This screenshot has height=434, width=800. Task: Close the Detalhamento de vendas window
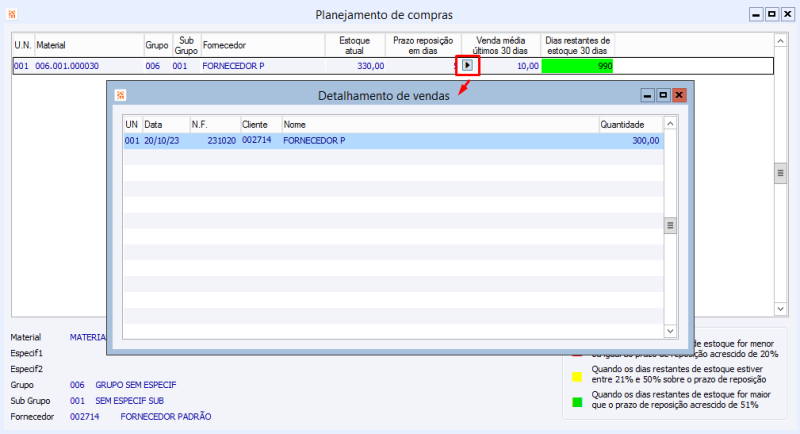pyautogui.click(x=679, y=95)
